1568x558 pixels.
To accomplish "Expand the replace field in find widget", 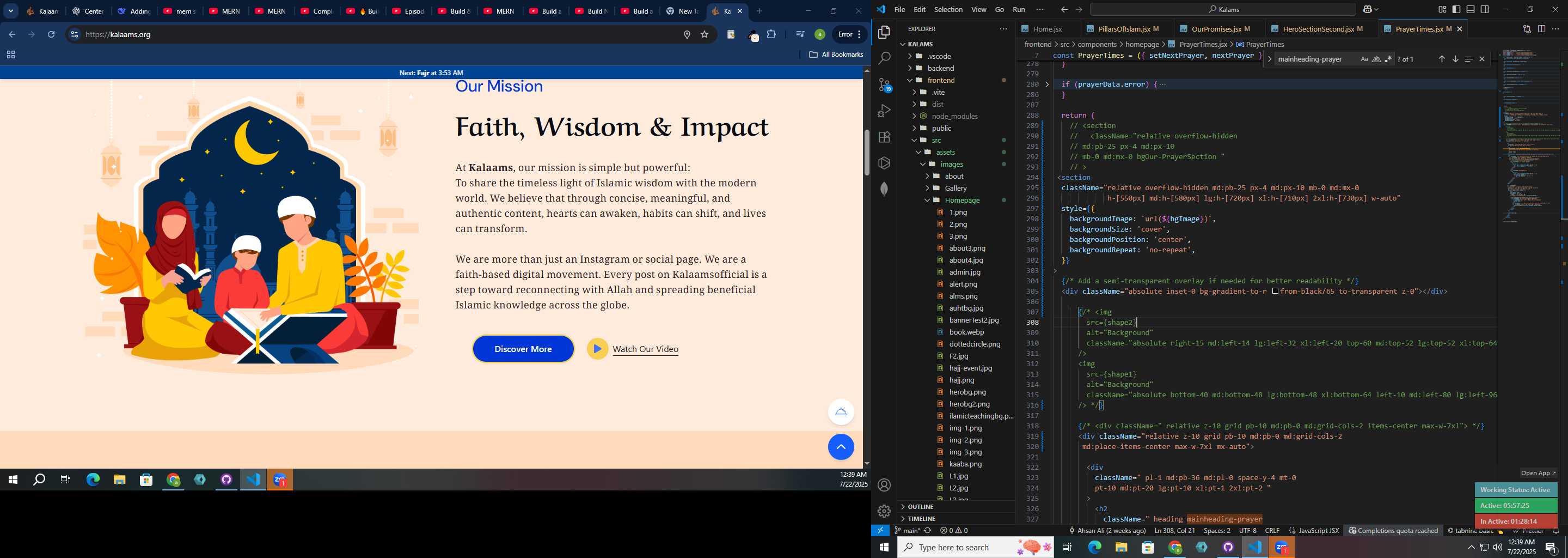I will click(1269, 59).
